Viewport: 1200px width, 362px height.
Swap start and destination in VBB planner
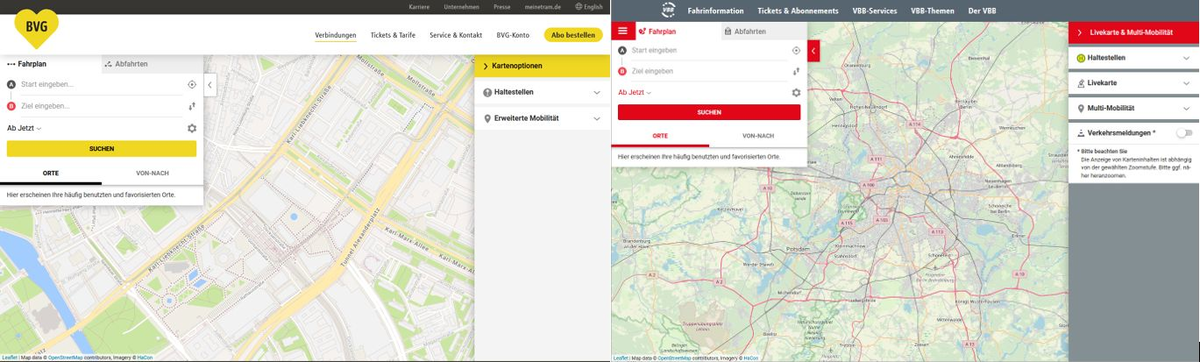click(796, 71)
